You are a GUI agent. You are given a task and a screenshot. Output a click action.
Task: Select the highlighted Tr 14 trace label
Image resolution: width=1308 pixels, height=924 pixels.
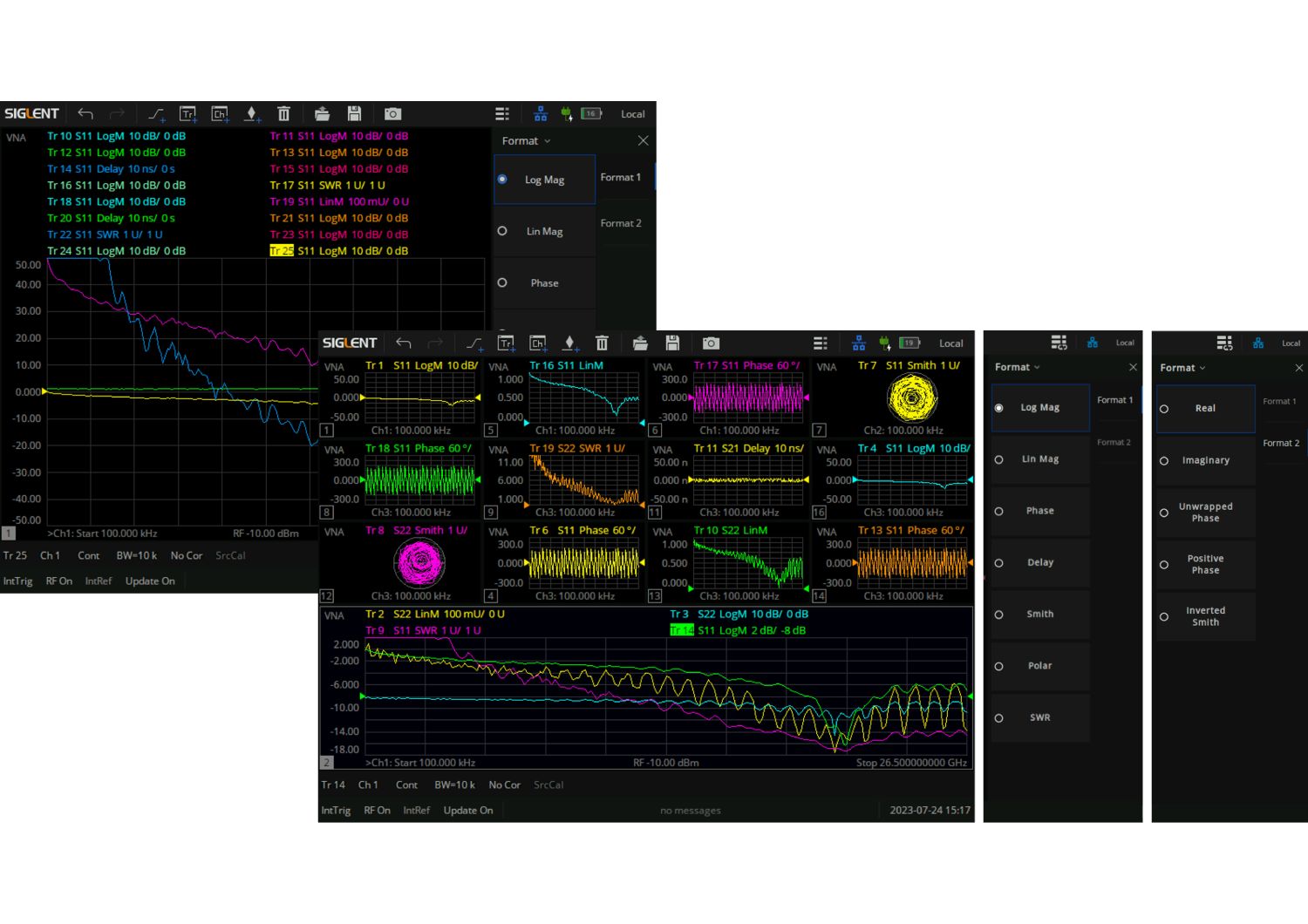tap(681, 630)
